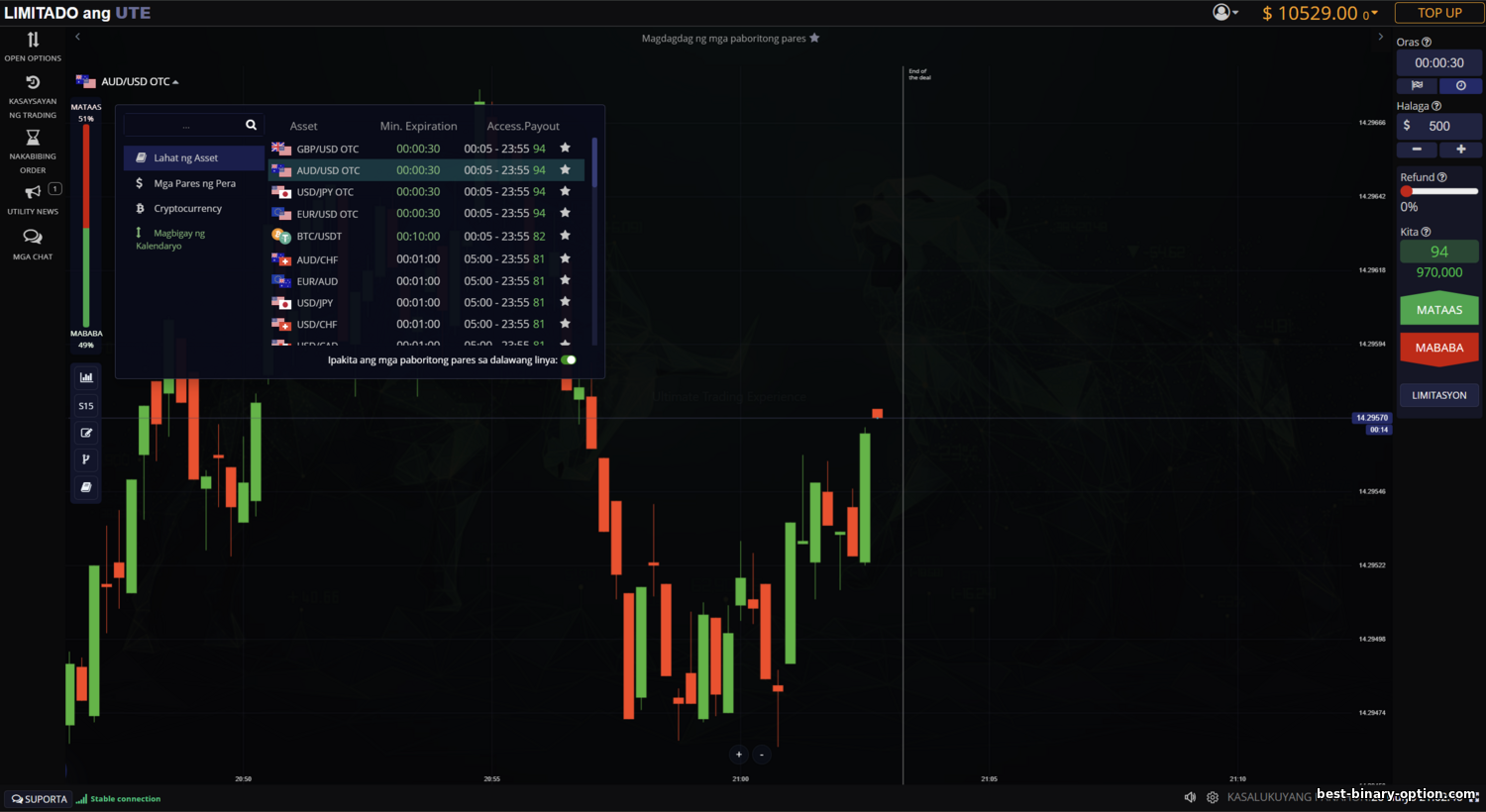The image size is (1486, 812).
Task: Open Mga Chat speech bubble icon
Action: point(33,238)
